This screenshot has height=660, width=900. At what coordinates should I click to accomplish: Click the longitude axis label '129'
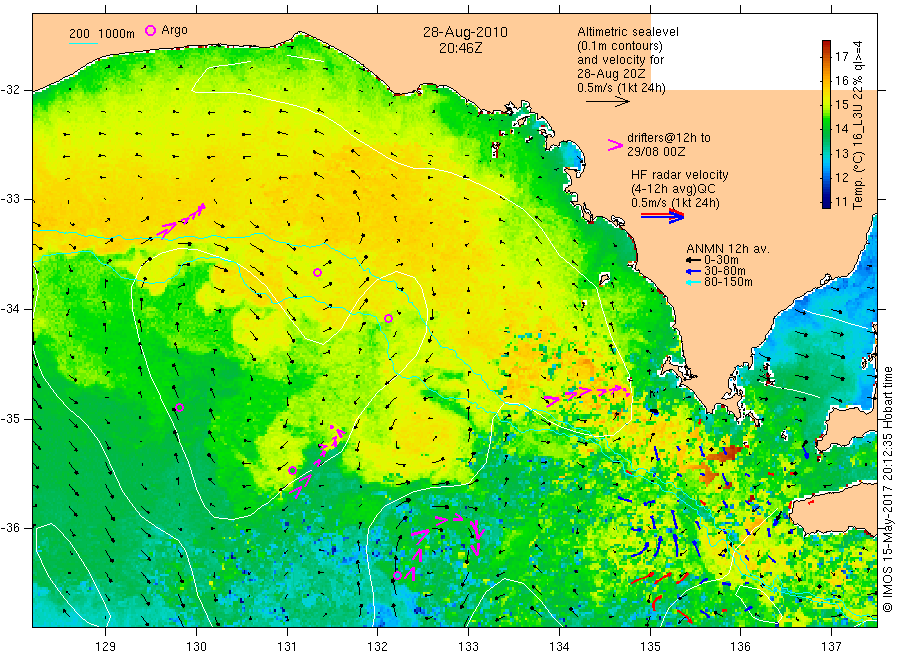106,647
